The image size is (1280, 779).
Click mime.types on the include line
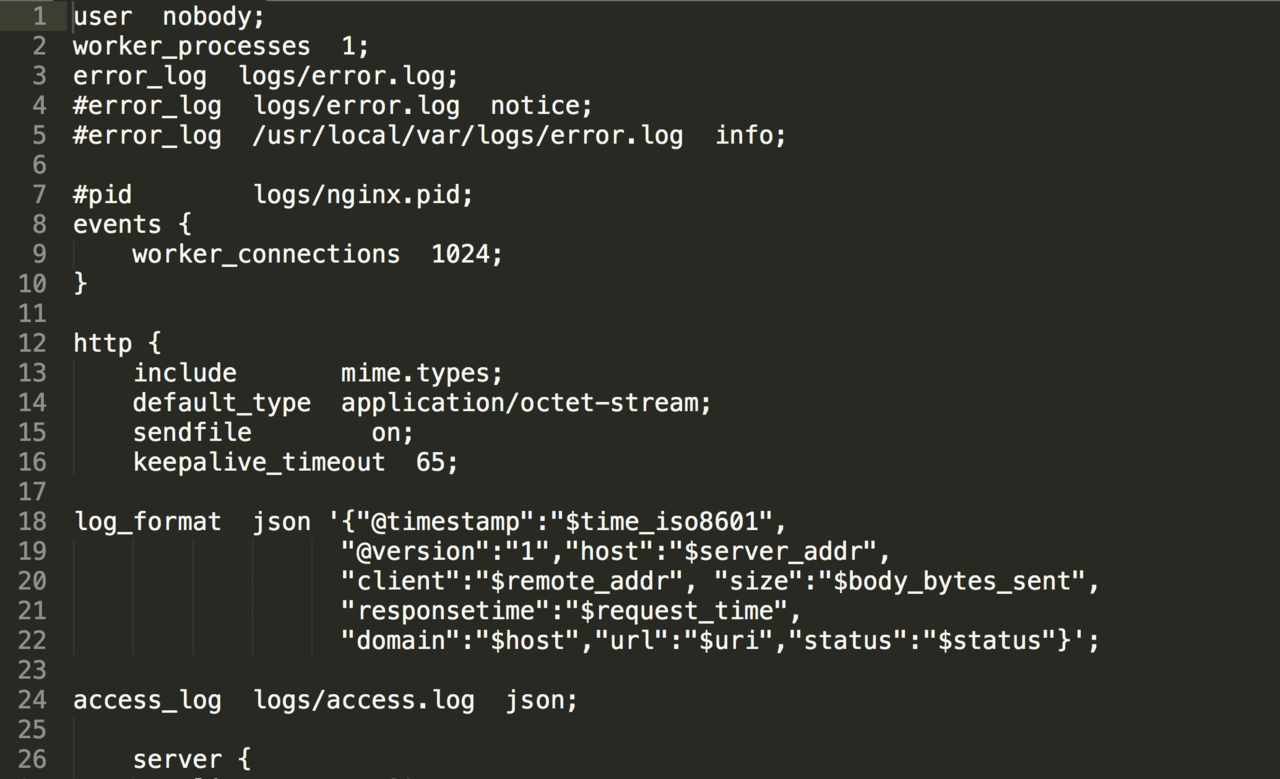[x=415, y=374]
